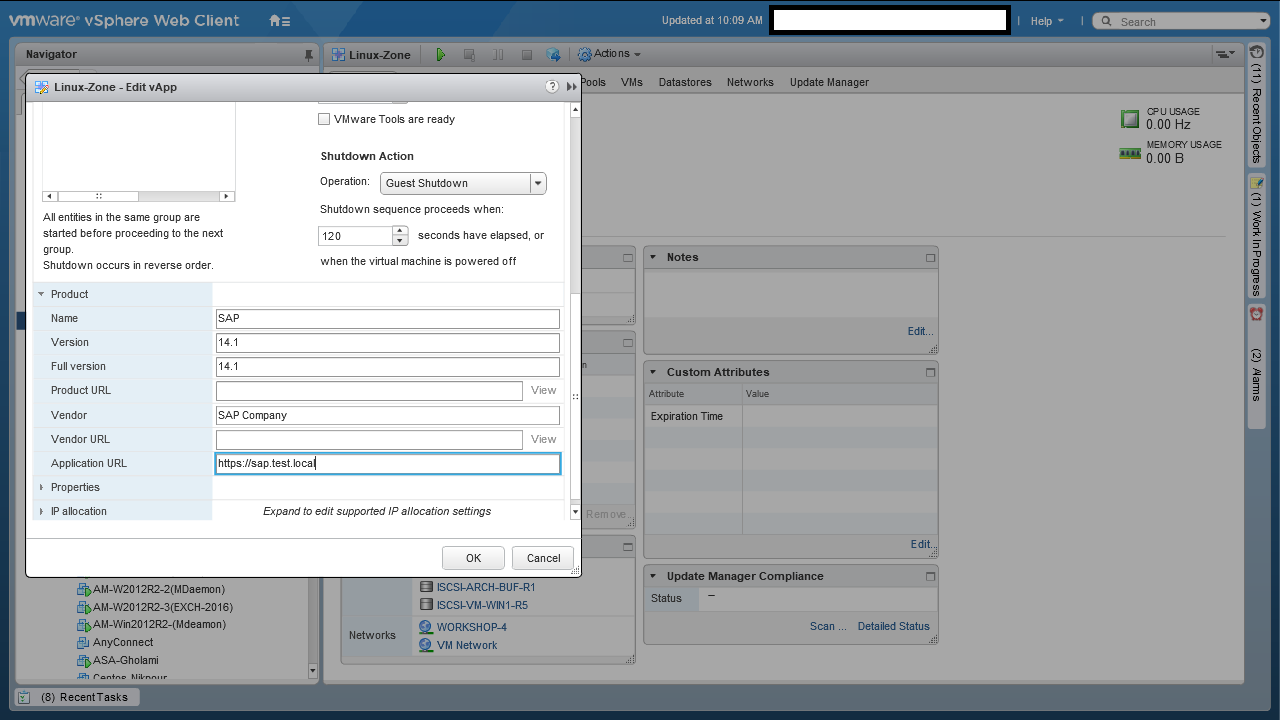Open the Shutdown Operation dropdown

(538, 183)
